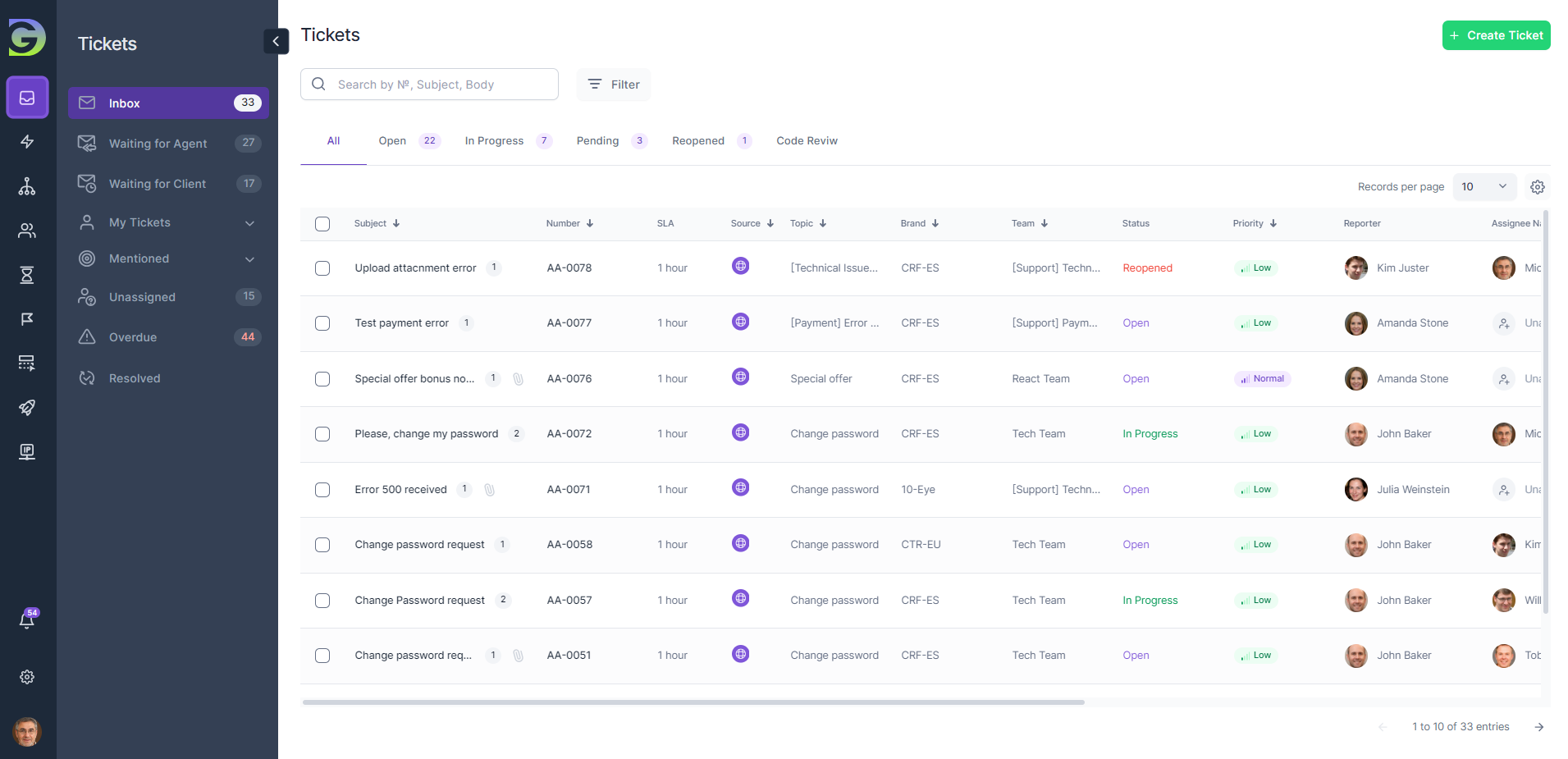Open the Records per page dropdown
Viewport: 1568px width, 759px height.
tap(1483, 187)
